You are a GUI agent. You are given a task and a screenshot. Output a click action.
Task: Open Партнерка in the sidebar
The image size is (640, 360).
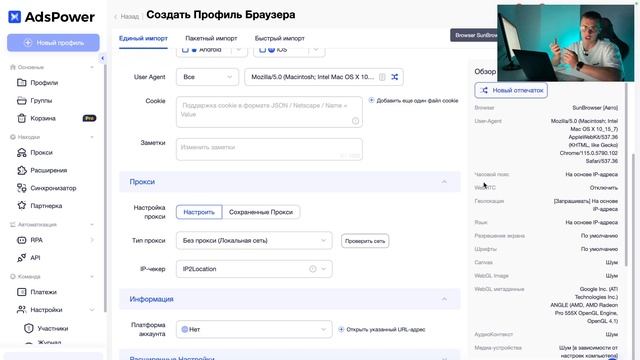(46, 206)
